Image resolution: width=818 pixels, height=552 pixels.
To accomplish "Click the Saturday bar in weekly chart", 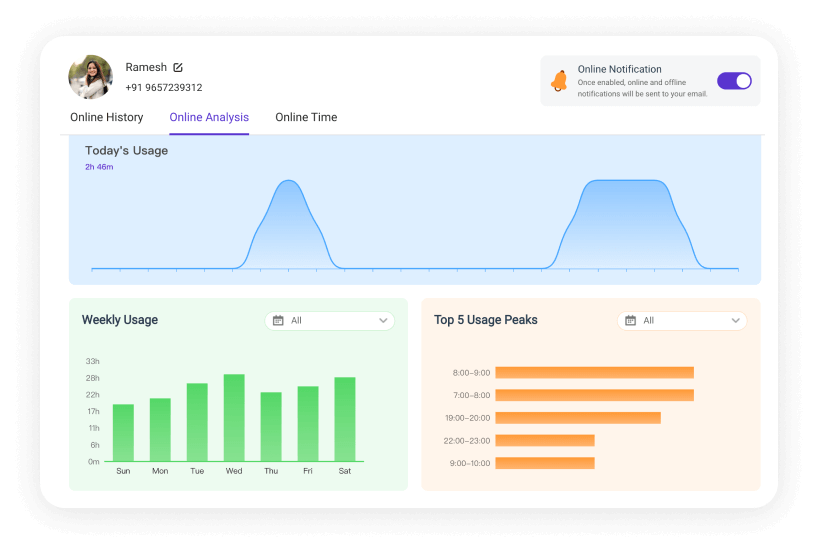I will tap(345, 420).
